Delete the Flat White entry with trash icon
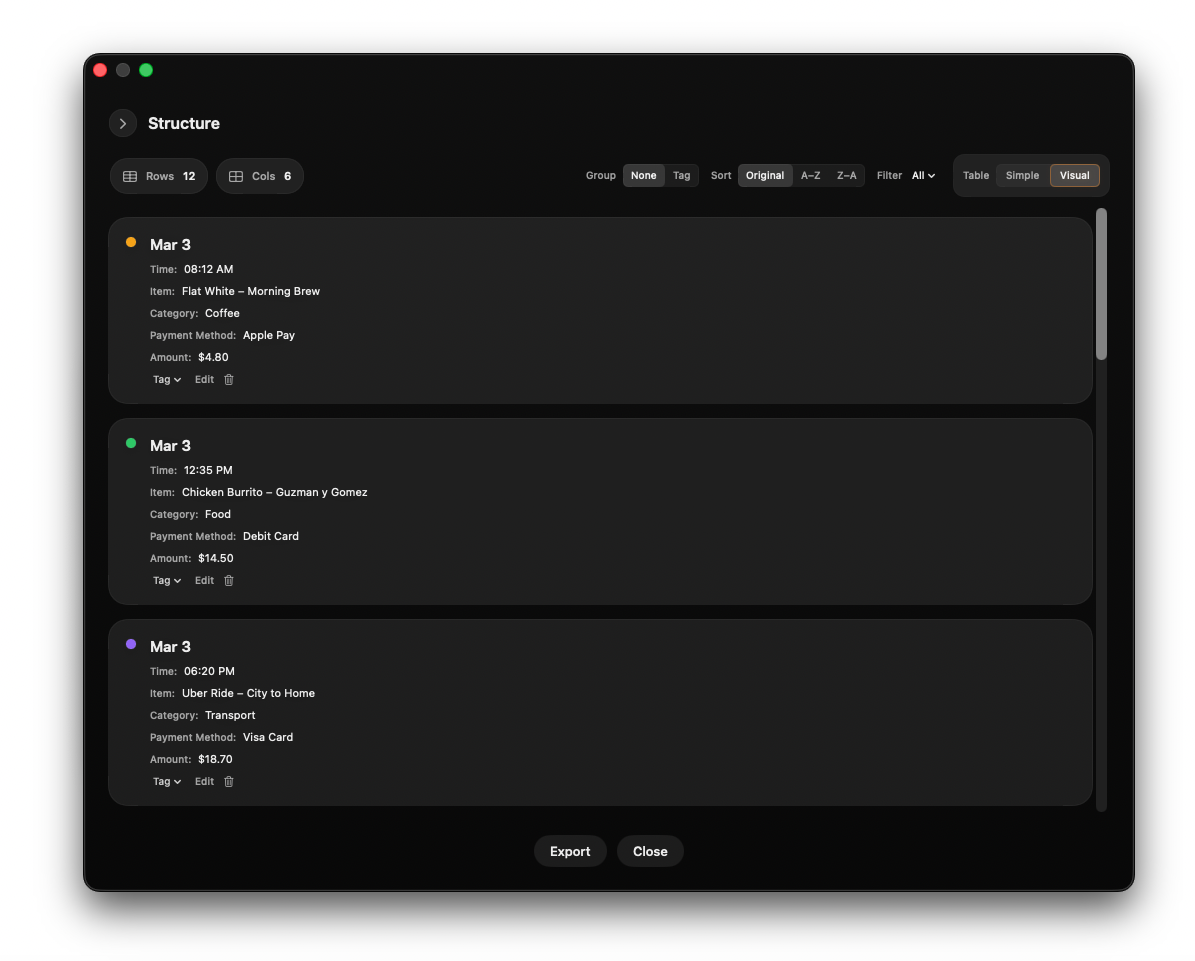The width and height of the screenshot is (1195, 961). click(x=229, y=380)
